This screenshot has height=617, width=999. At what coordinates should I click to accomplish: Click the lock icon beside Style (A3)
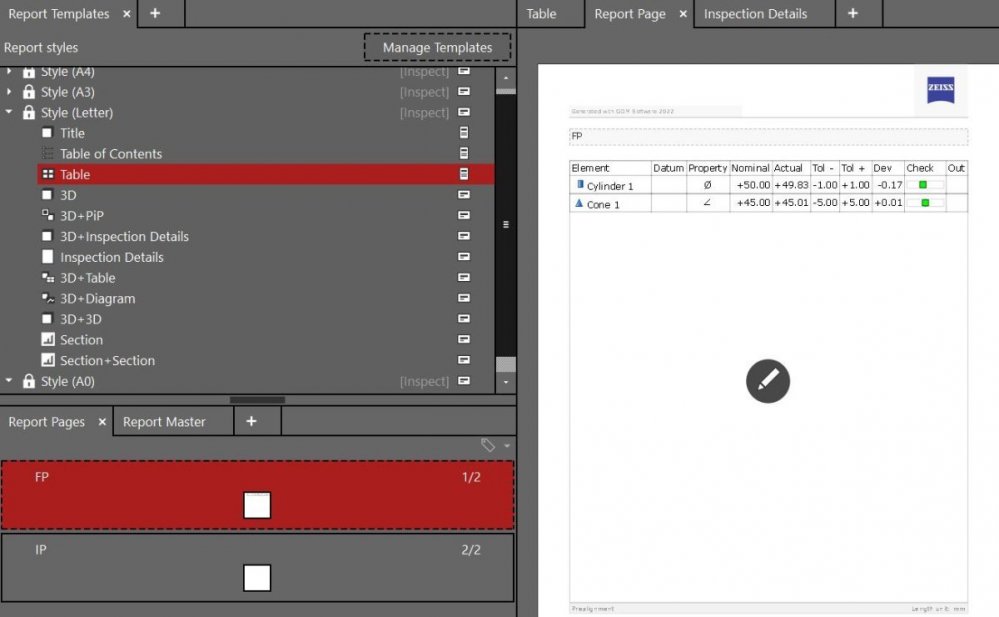(29, 92)
